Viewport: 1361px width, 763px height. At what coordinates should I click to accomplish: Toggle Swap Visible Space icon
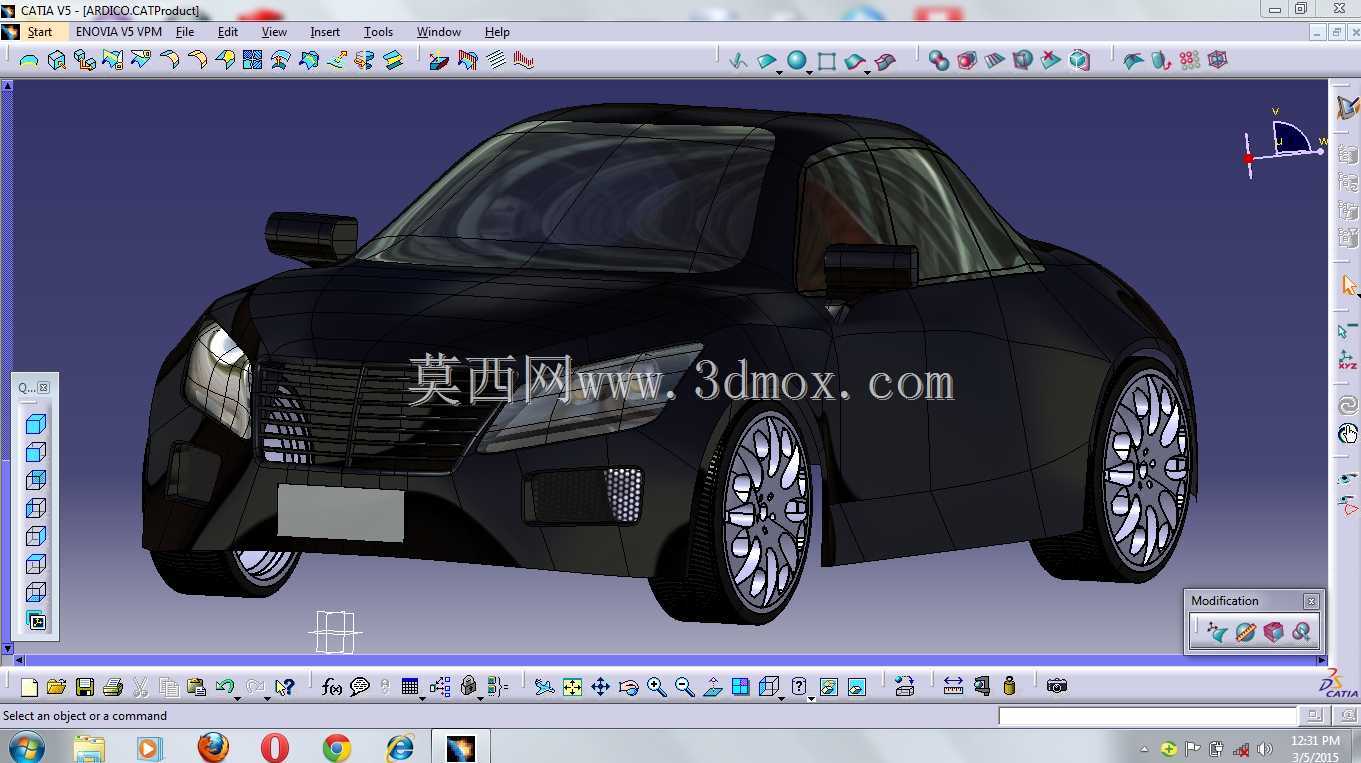(x=857, y=687)
